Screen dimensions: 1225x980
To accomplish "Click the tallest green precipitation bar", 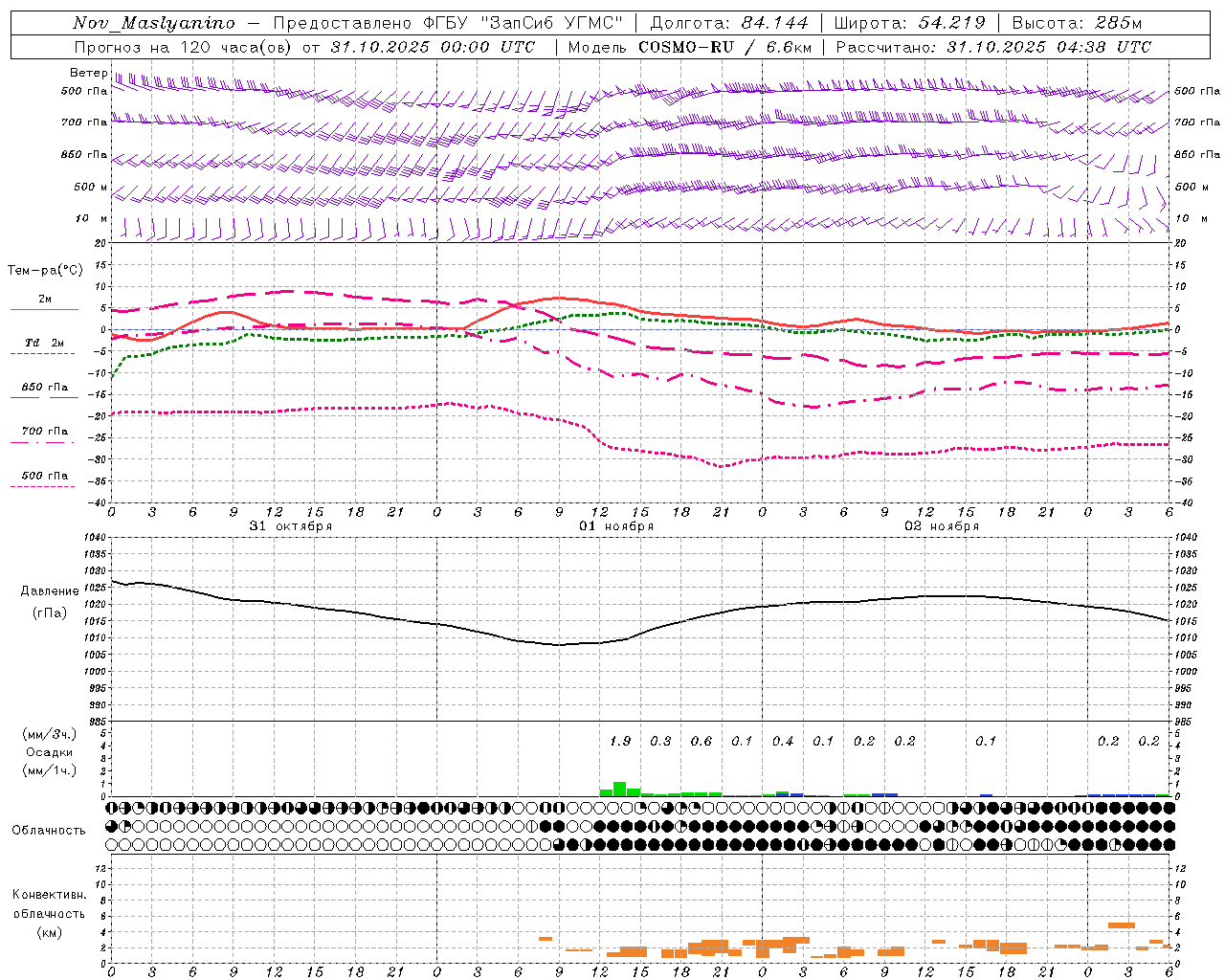I will [x=619, y=789].
